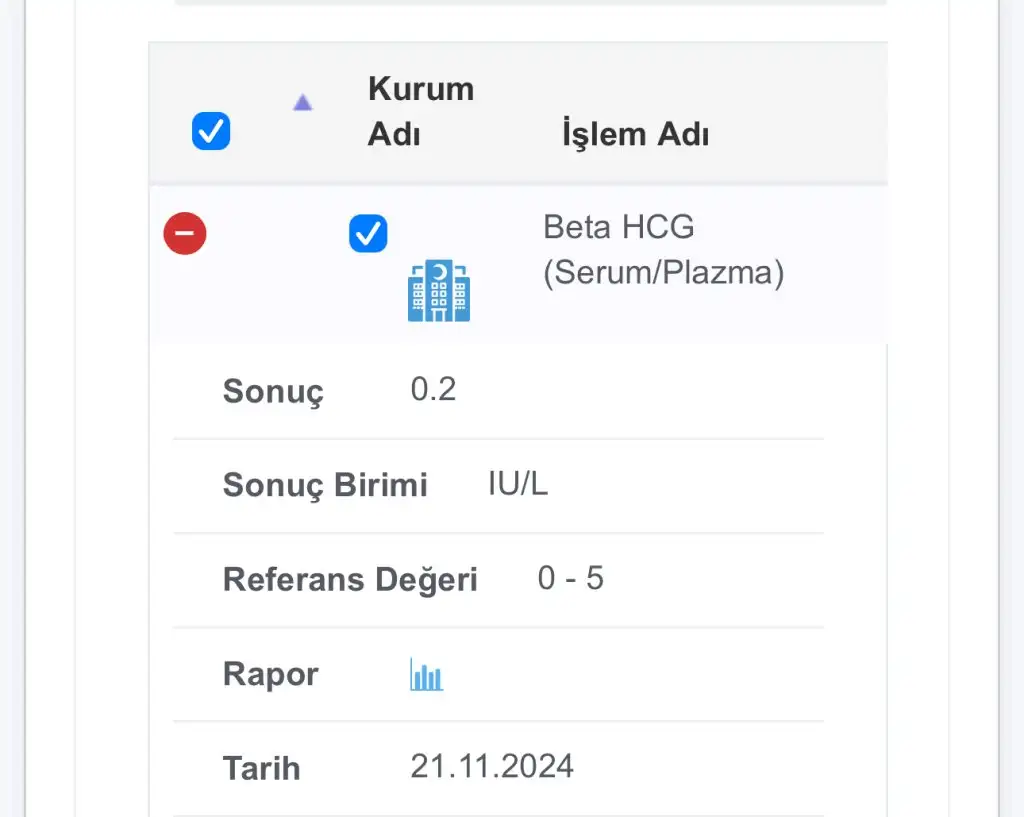
Task: Click the Kurum Adı column header
Action: [421, 111]
